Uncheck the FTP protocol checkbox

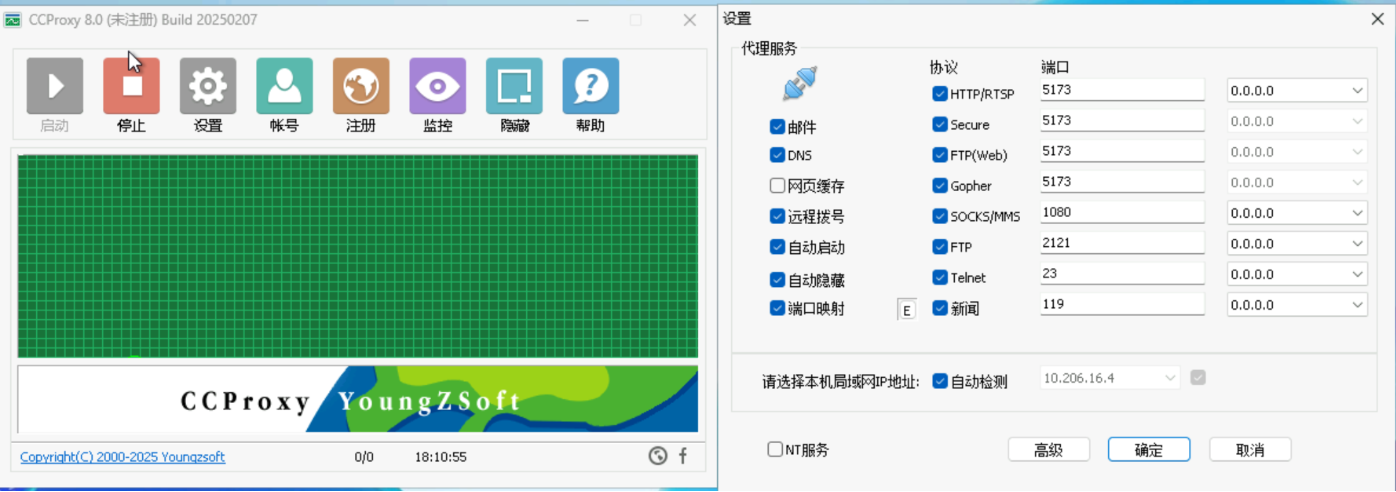point(940,246)
